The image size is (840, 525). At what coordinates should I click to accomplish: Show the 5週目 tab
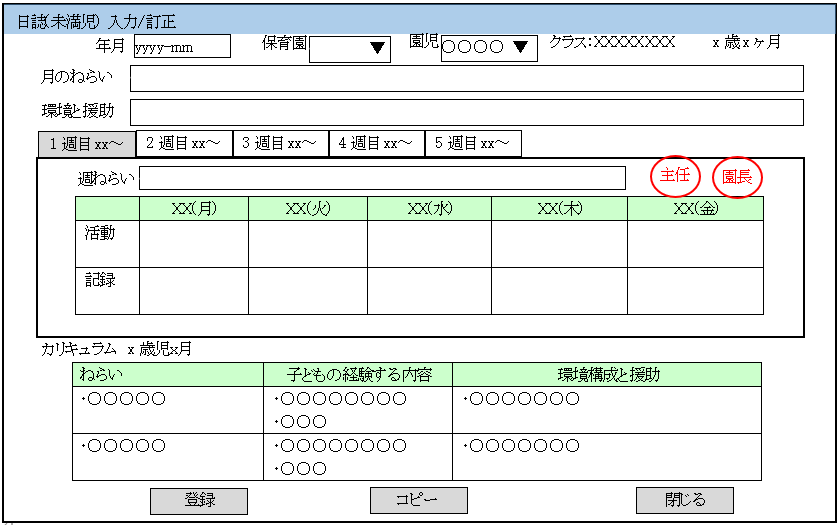coord(472,143)
